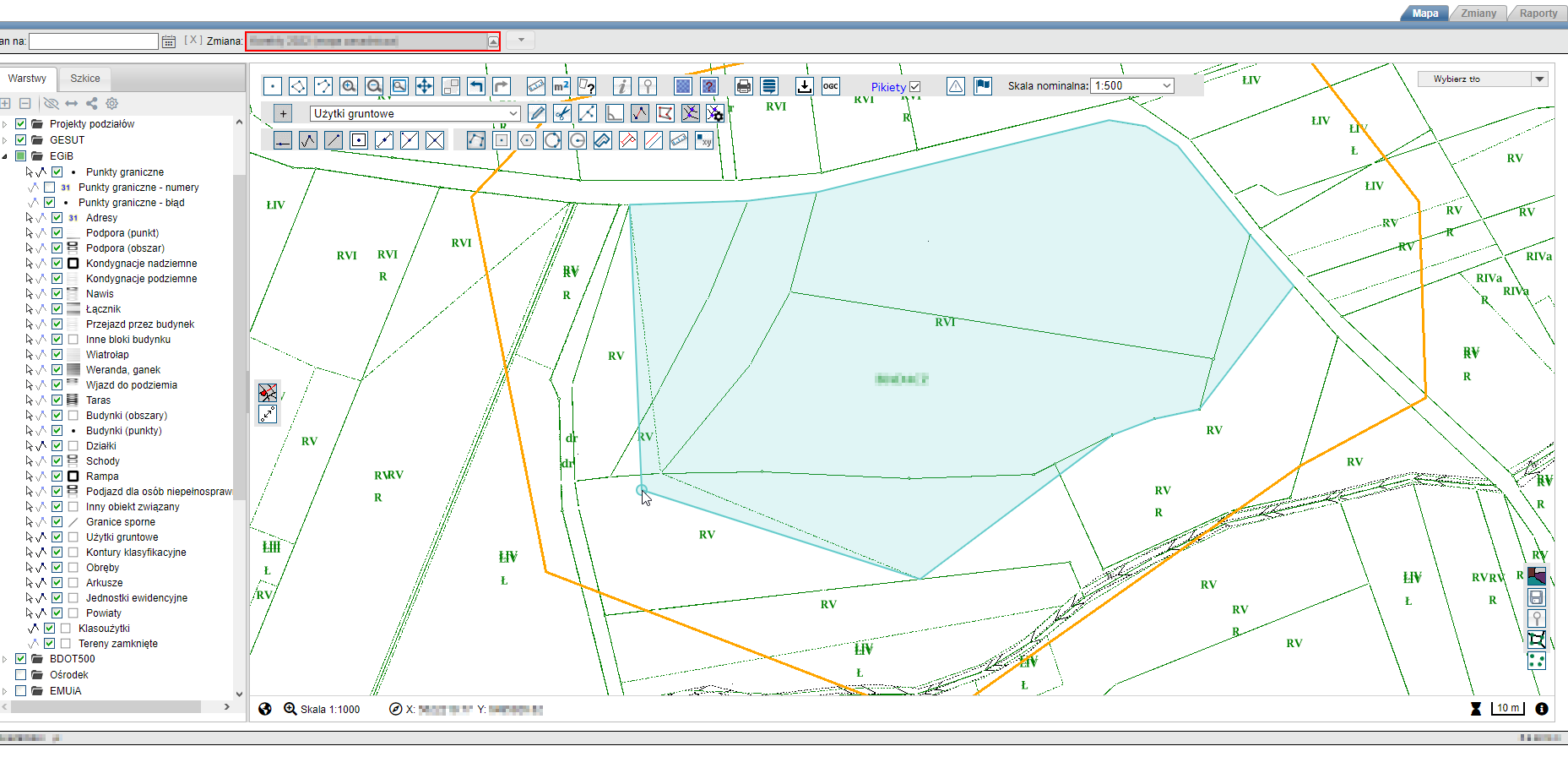
Task: Expand all layers plus button
Action: (x=5, y=103)
